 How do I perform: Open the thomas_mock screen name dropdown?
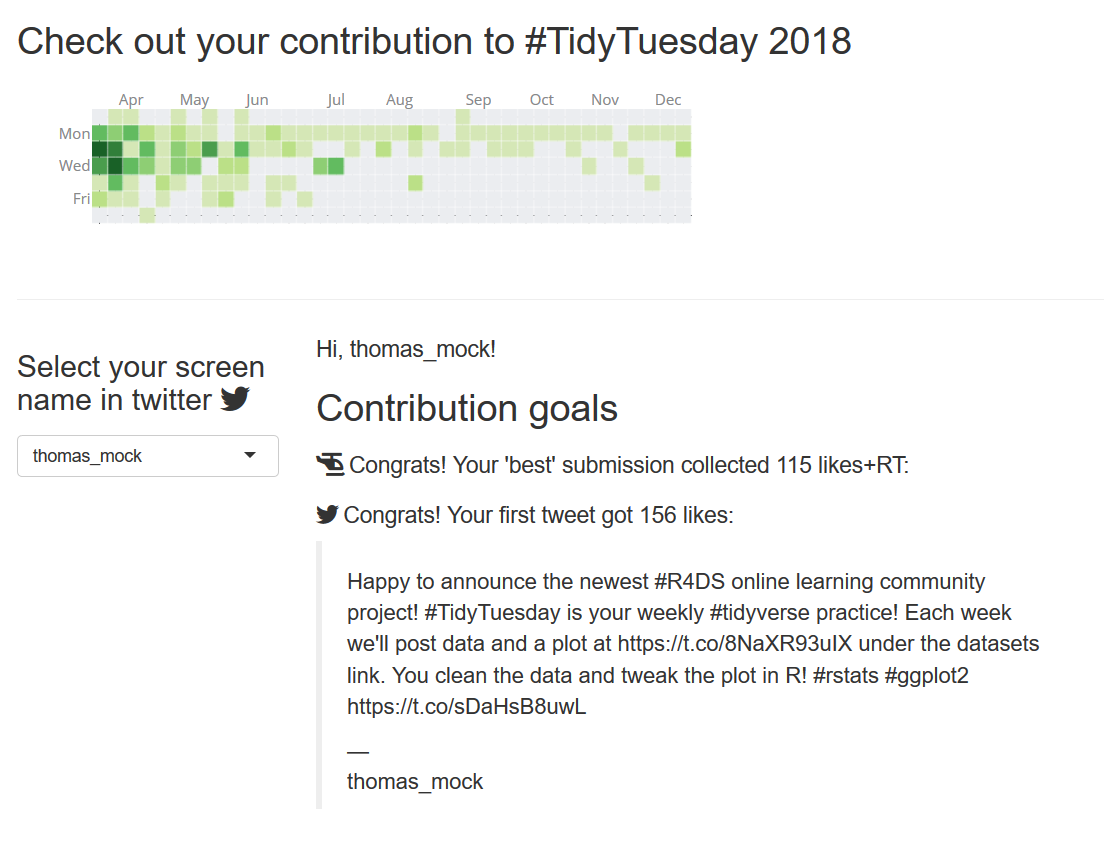tap(148, 456)
